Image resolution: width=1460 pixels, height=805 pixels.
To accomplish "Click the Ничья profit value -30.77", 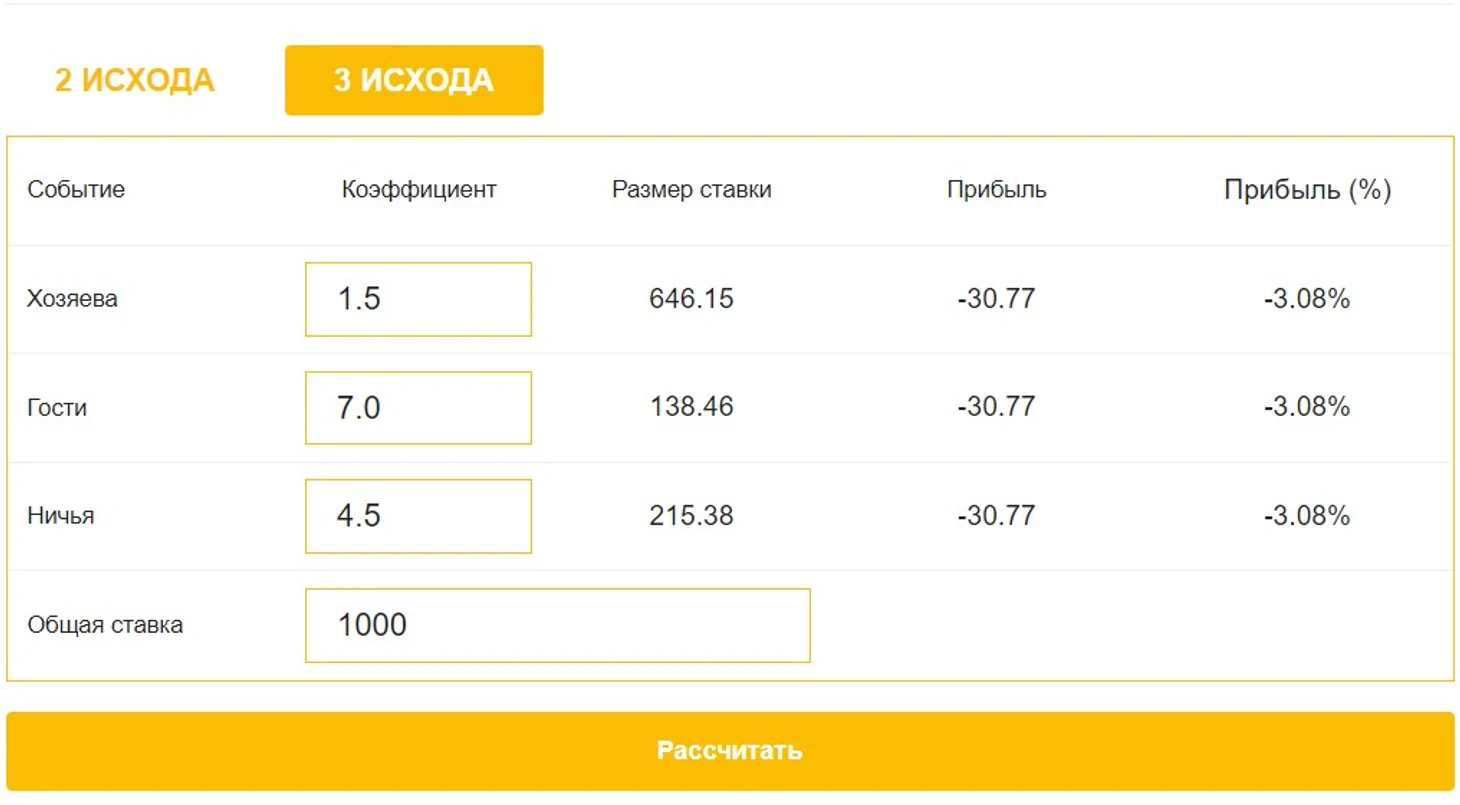I will coord(996,516).
